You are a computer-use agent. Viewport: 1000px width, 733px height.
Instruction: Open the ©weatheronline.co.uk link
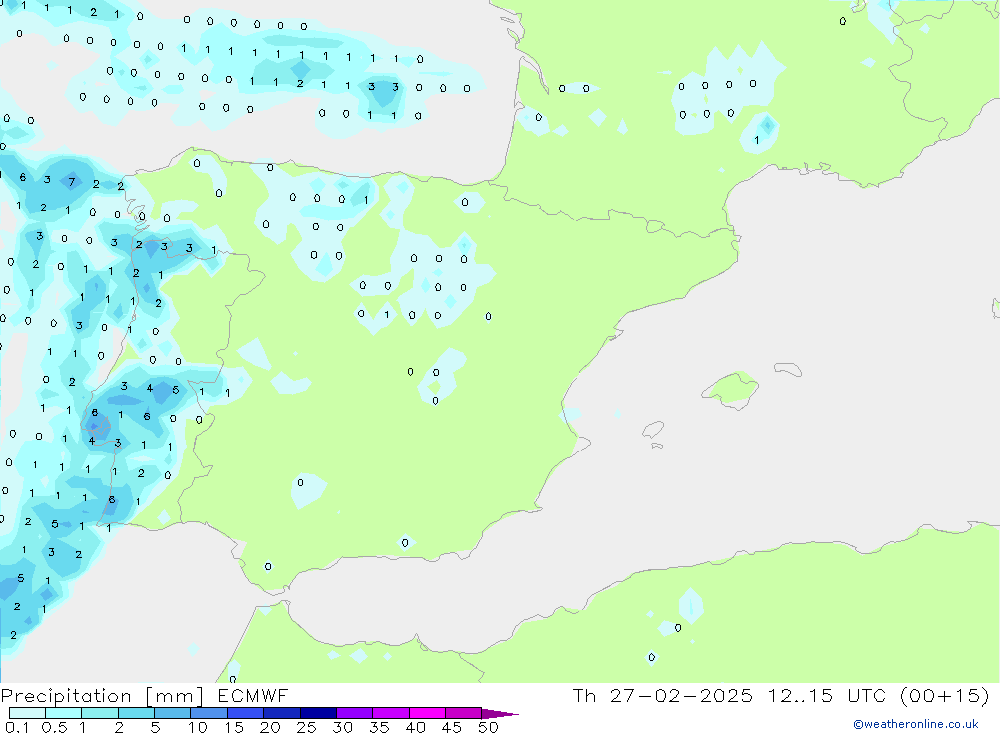pos(915,724)
